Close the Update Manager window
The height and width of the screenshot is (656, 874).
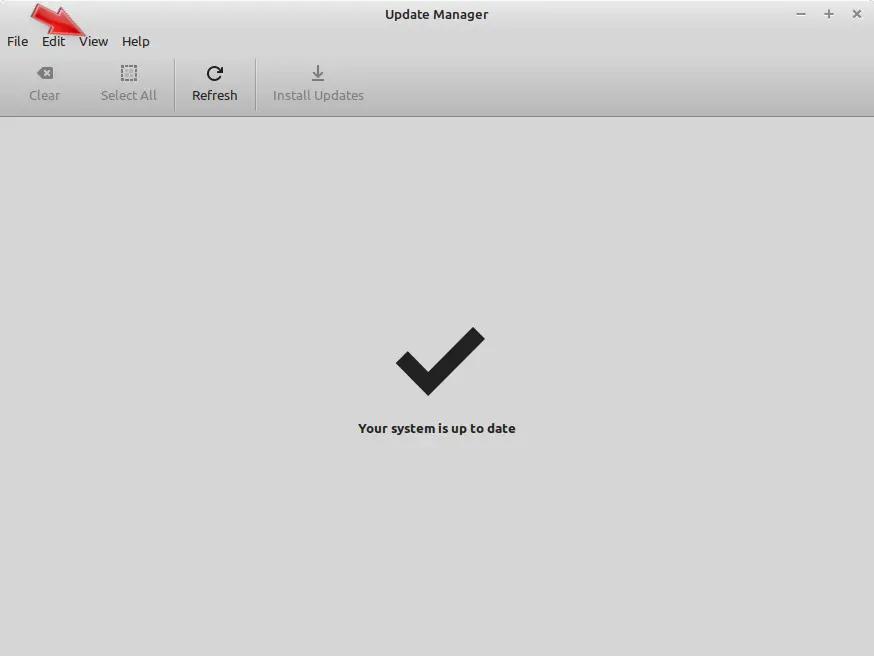pos(857,14)
